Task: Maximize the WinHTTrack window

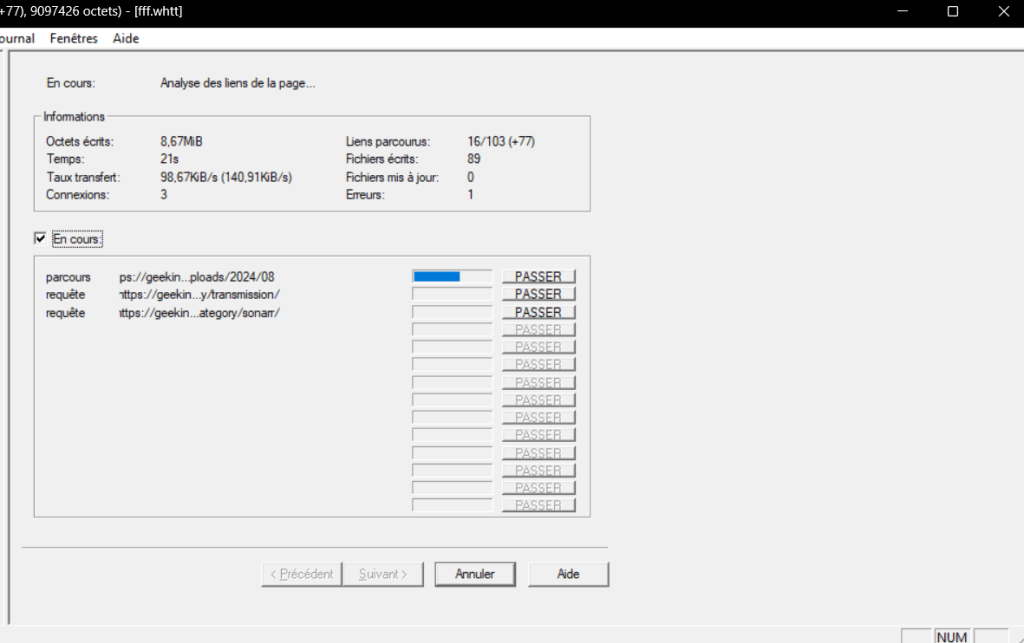Action: click(x=952, y=11)
